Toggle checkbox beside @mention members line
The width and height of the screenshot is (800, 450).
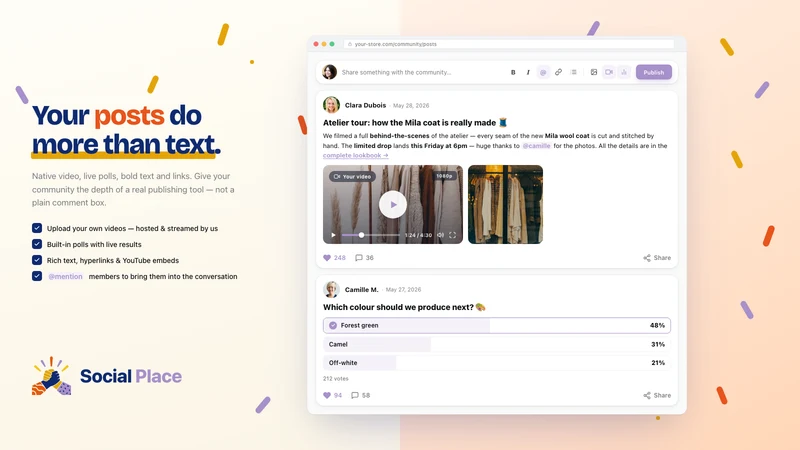(x=37, y=276)
